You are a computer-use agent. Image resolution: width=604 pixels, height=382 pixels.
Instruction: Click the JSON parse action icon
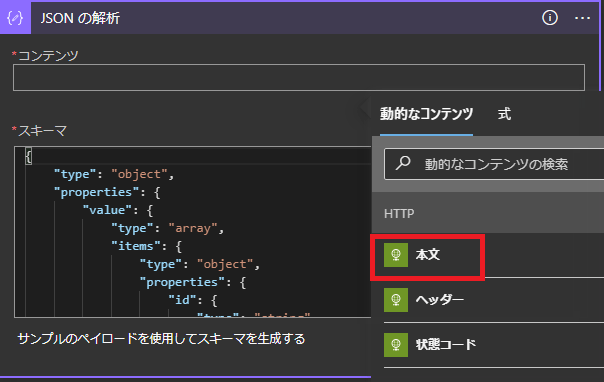tap(15, 18)
